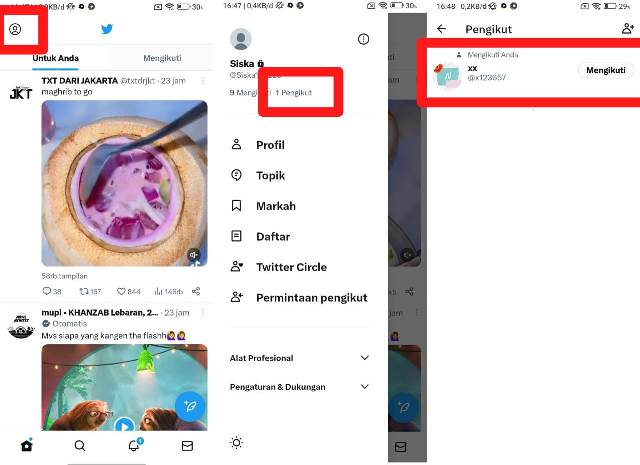The height and width of the screenshot is (465, 640).
Task: Go back with arrow beside Pengikut
Action: (x=441, y=29)
